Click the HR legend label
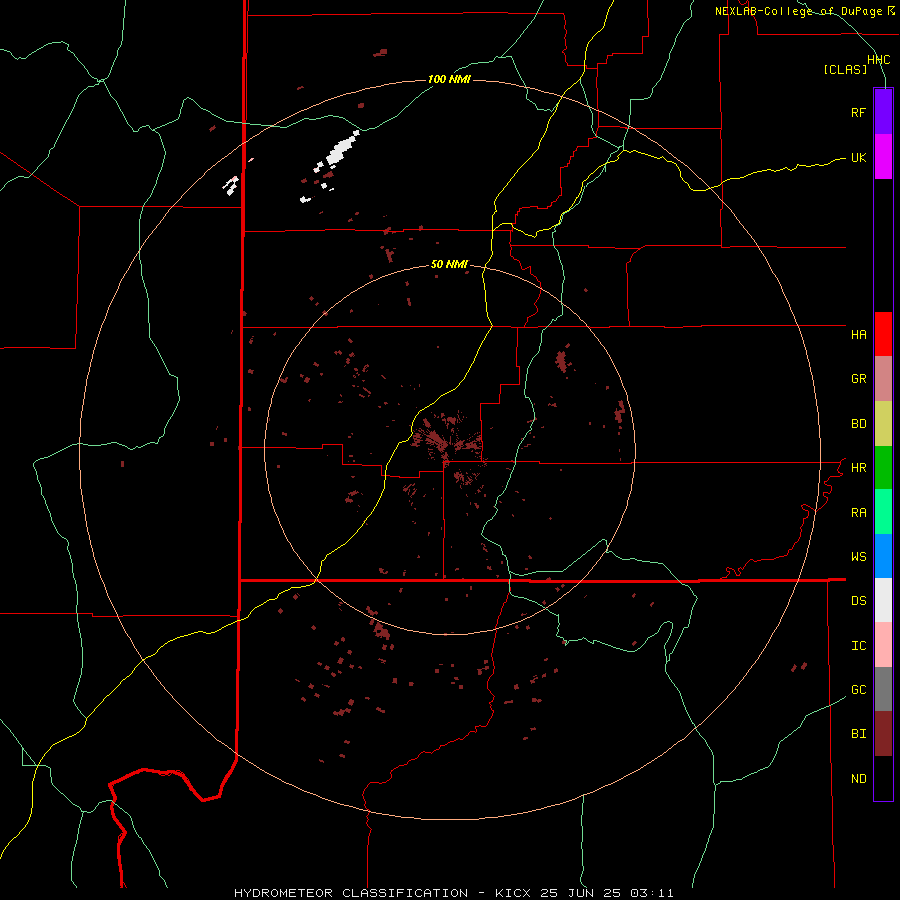Image resolution: width=900 pixels, height=900 pixels. (858, 468)
